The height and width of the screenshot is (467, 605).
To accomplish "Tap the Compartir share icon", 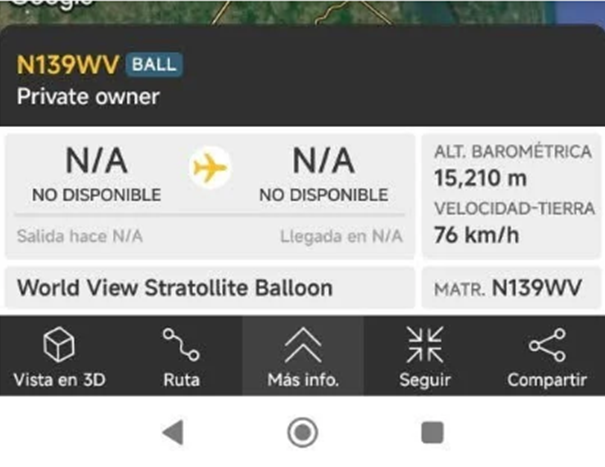I will (x=545, y=346).
